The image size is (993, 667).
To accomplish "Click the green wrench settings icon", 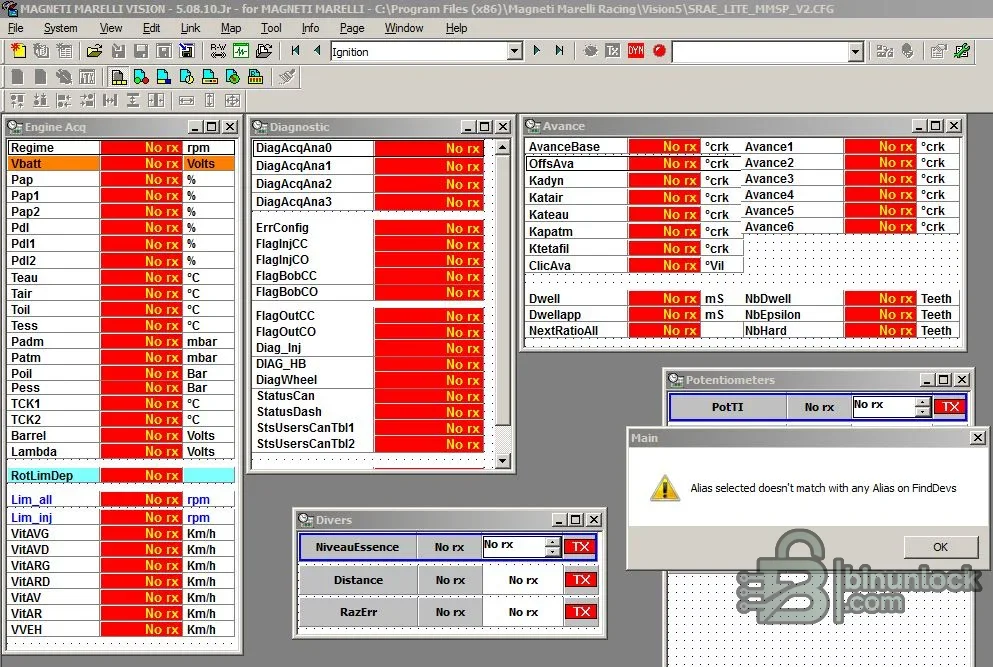I will [x=962, y=51].
